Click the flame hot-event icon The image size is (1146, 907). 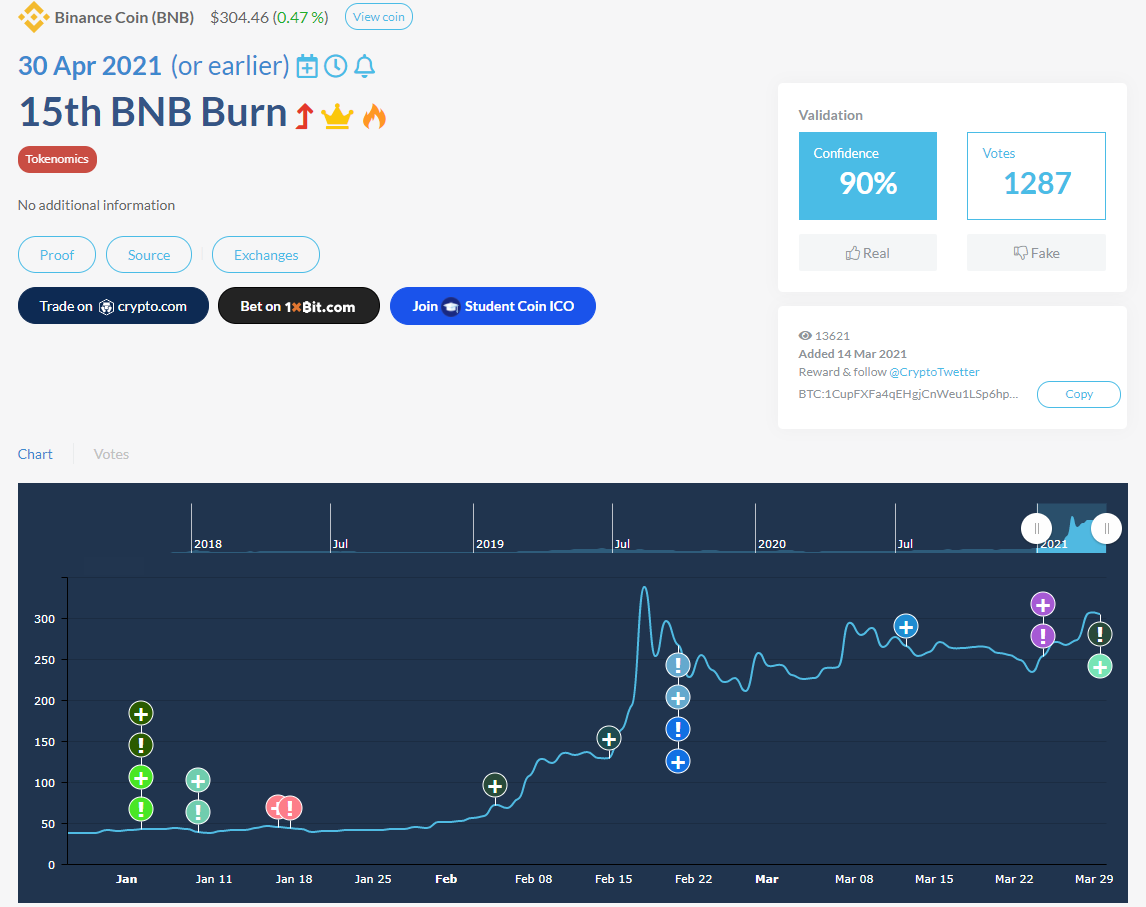pos(374,117)
